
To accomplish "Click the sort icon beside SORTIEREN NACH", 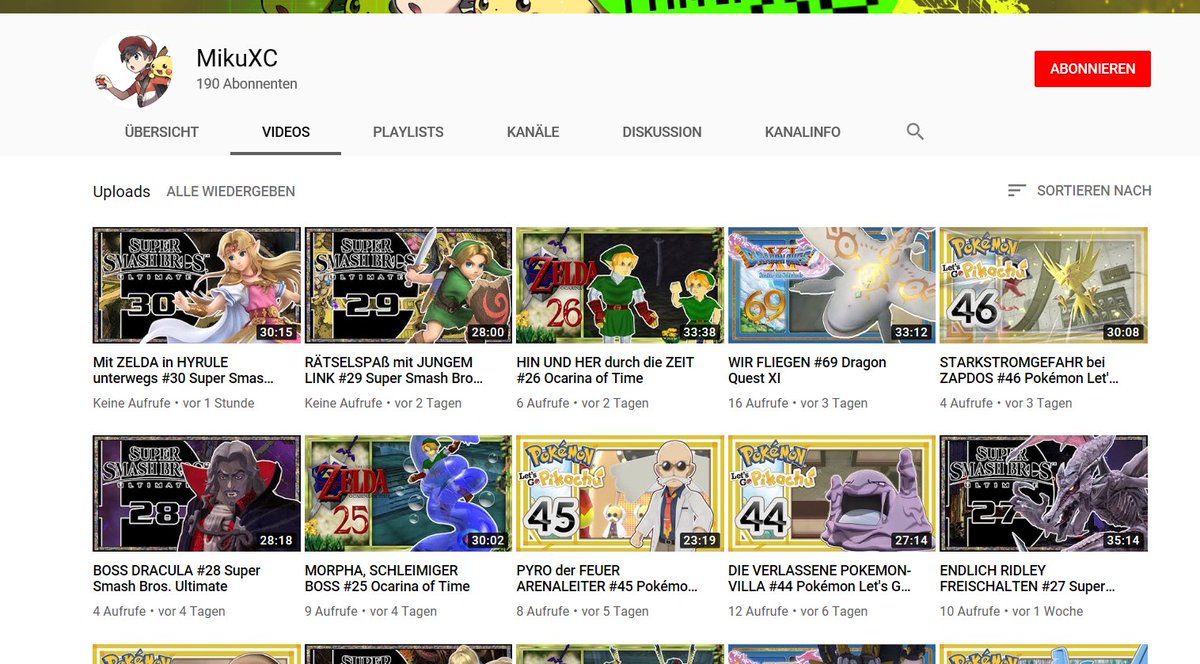I will click(1017, 190).
